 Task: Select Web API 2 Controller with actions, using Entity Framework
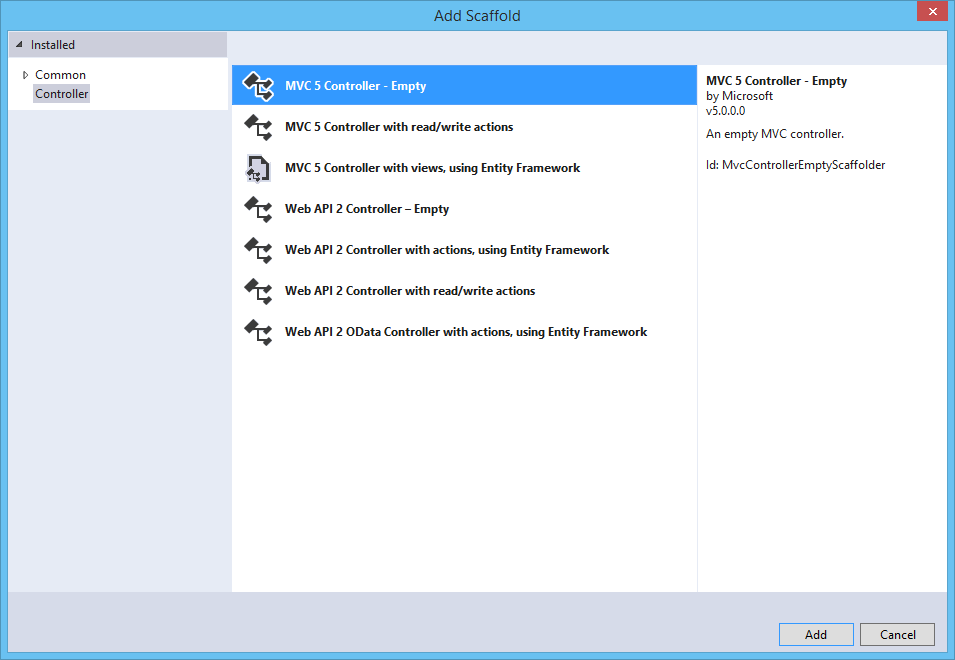point(464,250)
